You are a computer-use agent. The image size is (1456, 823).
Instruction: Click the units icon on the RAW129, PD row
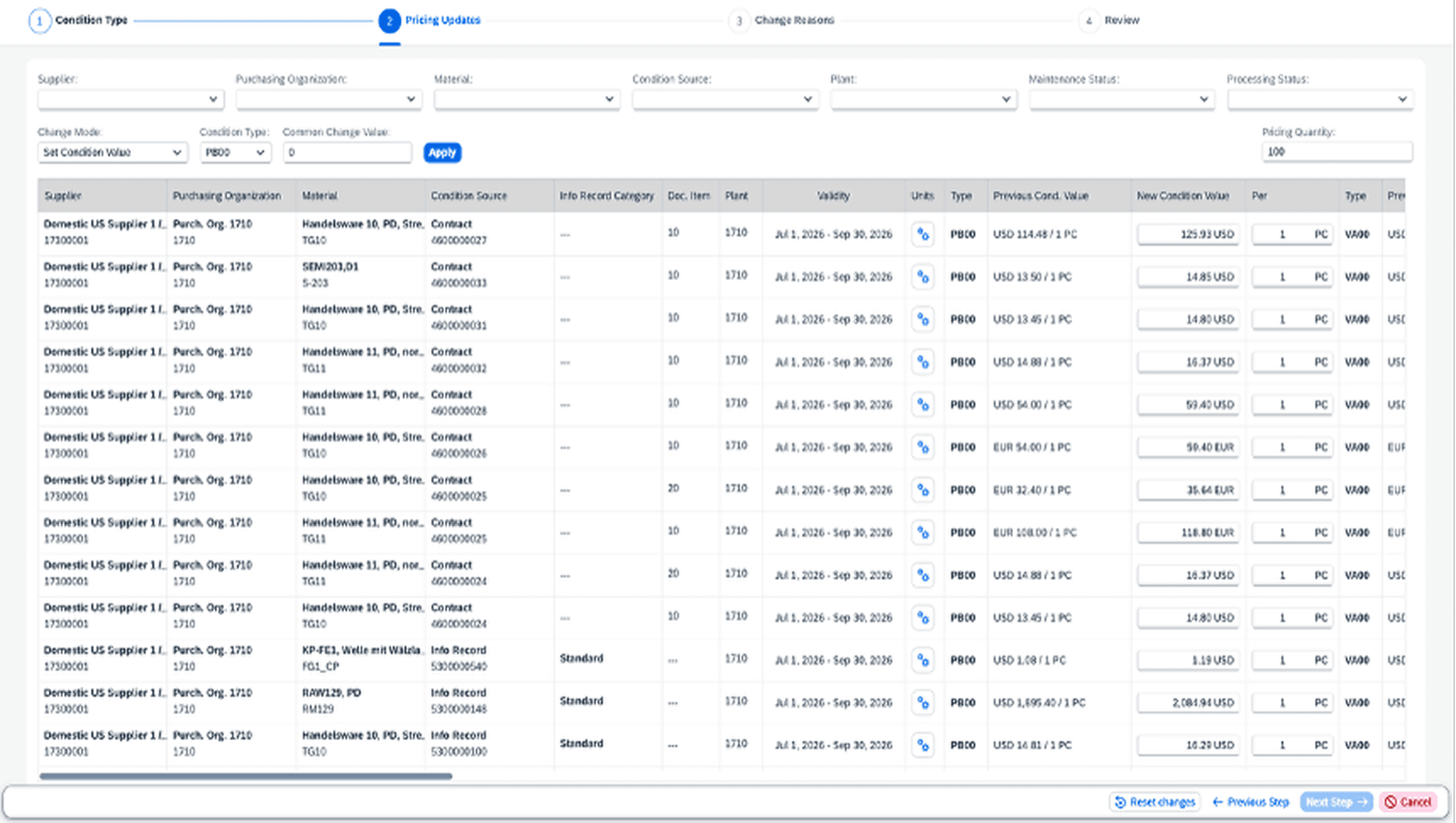(923, 703)
